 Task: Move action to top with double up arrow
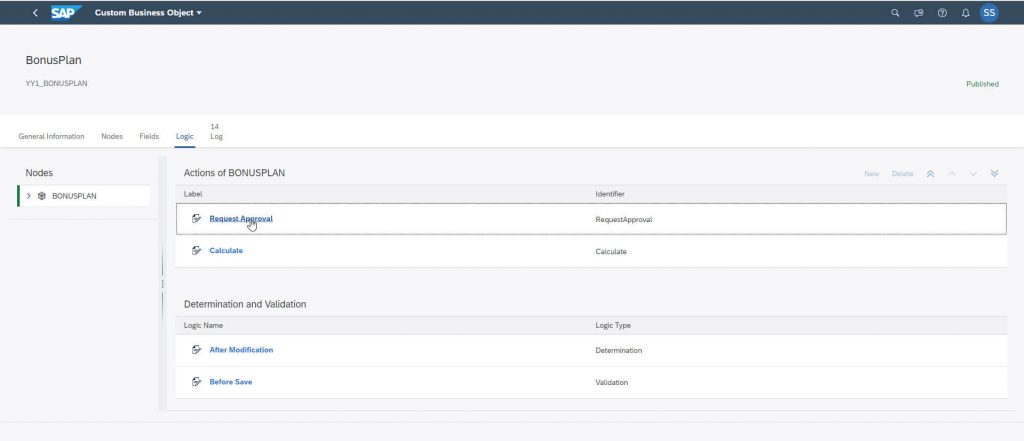(x=931, y=174)
